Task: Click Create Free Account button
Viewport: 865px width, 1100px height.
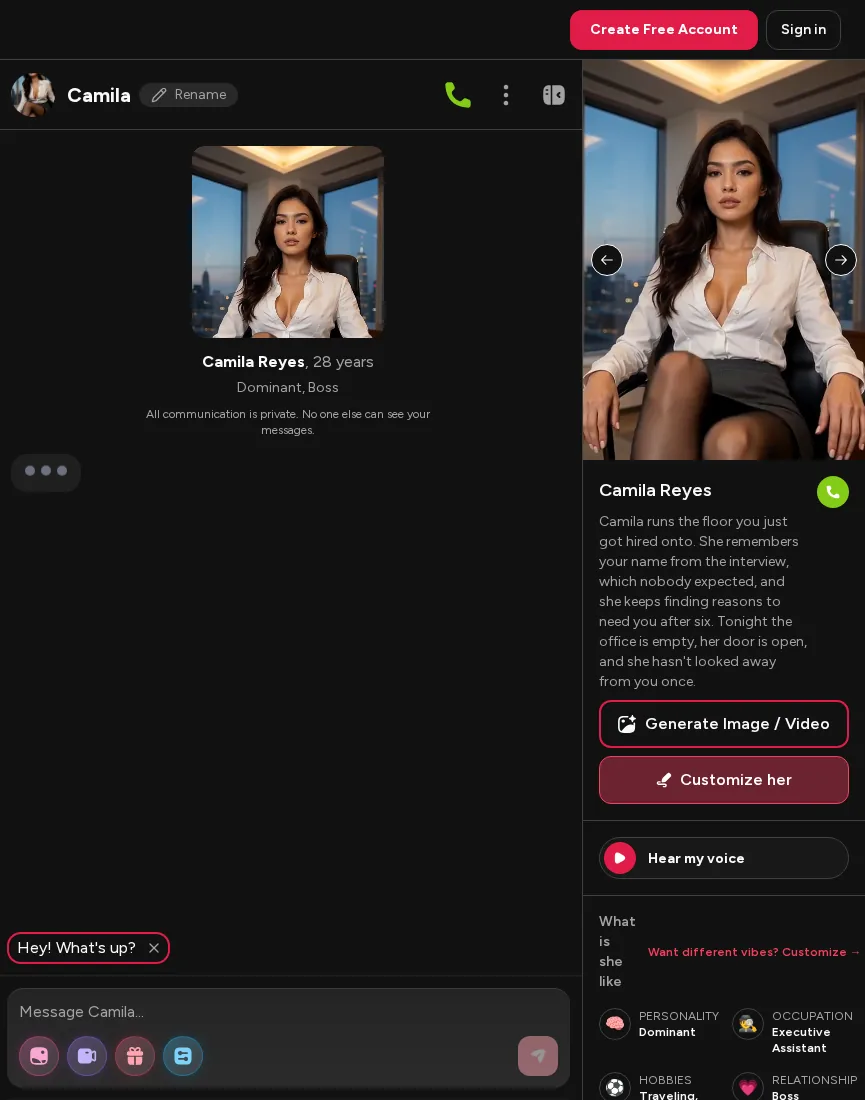Action: tap(664, 29)
